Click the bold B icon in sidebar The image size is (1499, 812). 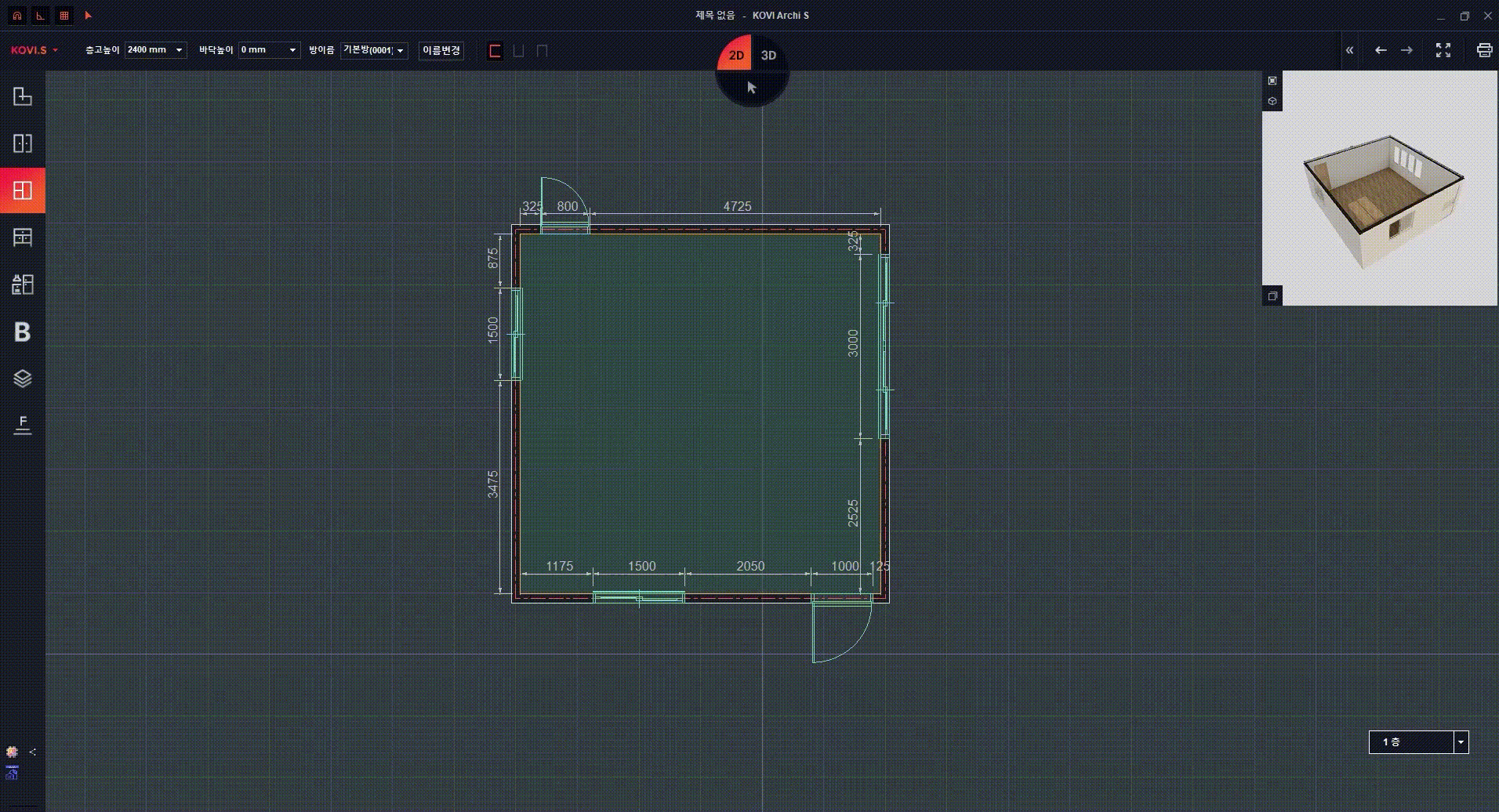23,332
